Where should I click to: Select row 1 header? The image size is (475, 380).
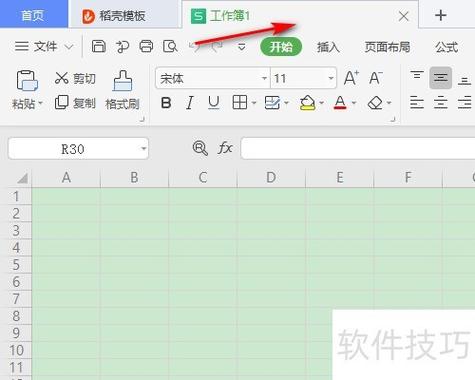click(x=16, y=196)
